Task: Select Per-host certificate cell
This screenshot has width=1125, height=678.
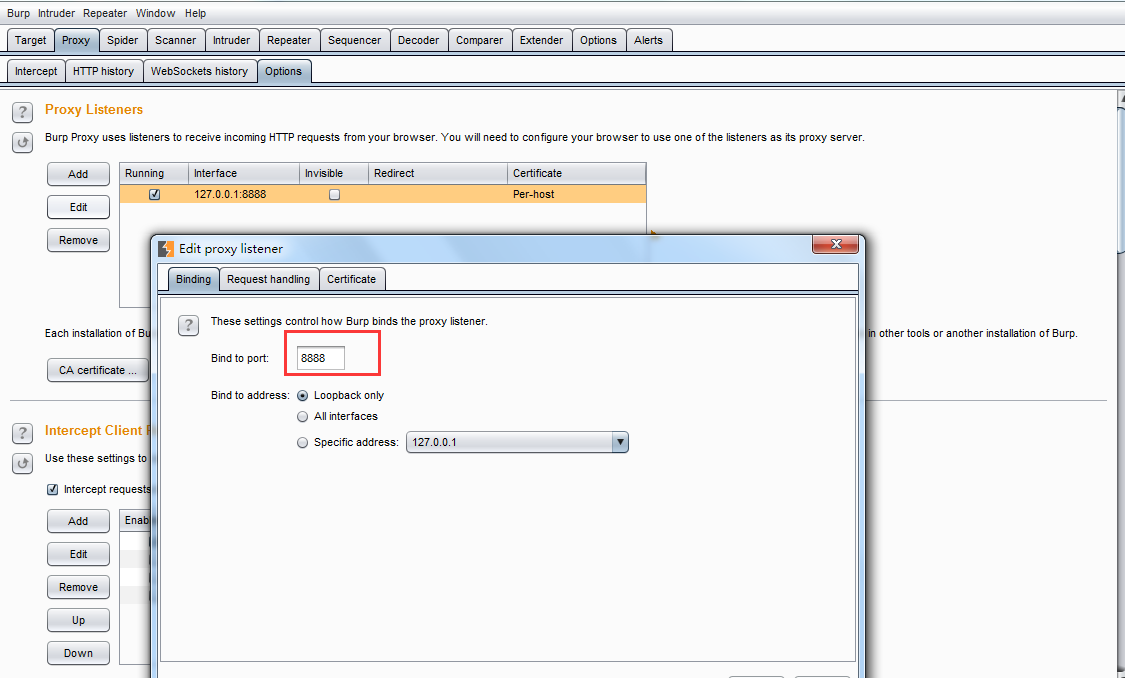Action: tap(576, 194)
